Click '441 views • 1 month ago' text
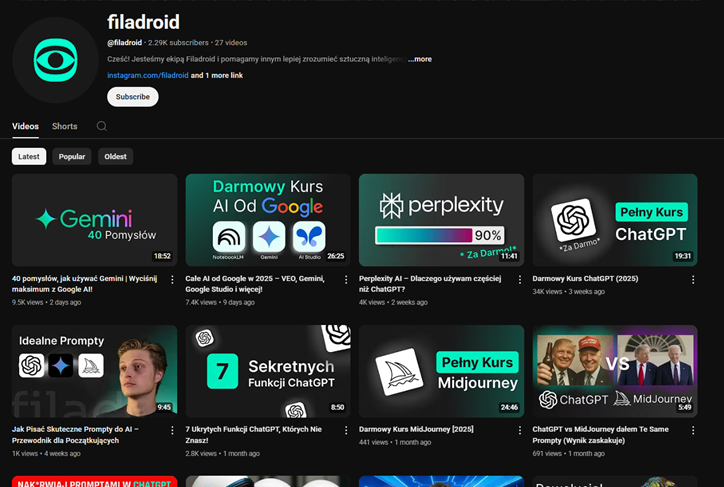The height and width of the screenshot is (487, 724). click(x=395, y=442)
